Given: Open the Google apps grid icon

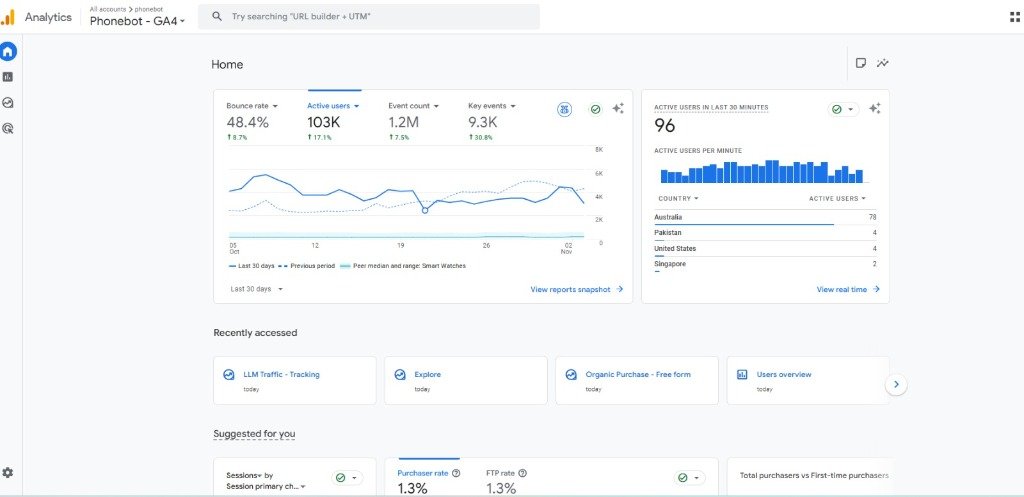Looking at the screenshot, I should tap(1015, 17).
